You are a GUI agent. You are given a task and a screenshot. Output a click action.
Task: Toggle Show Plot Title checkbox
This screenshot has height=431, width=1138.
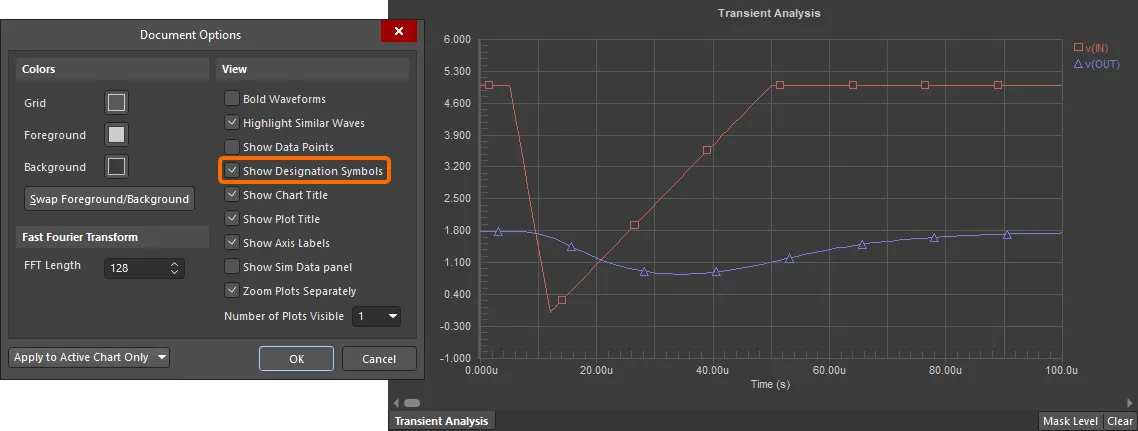[x=232, y=218]
